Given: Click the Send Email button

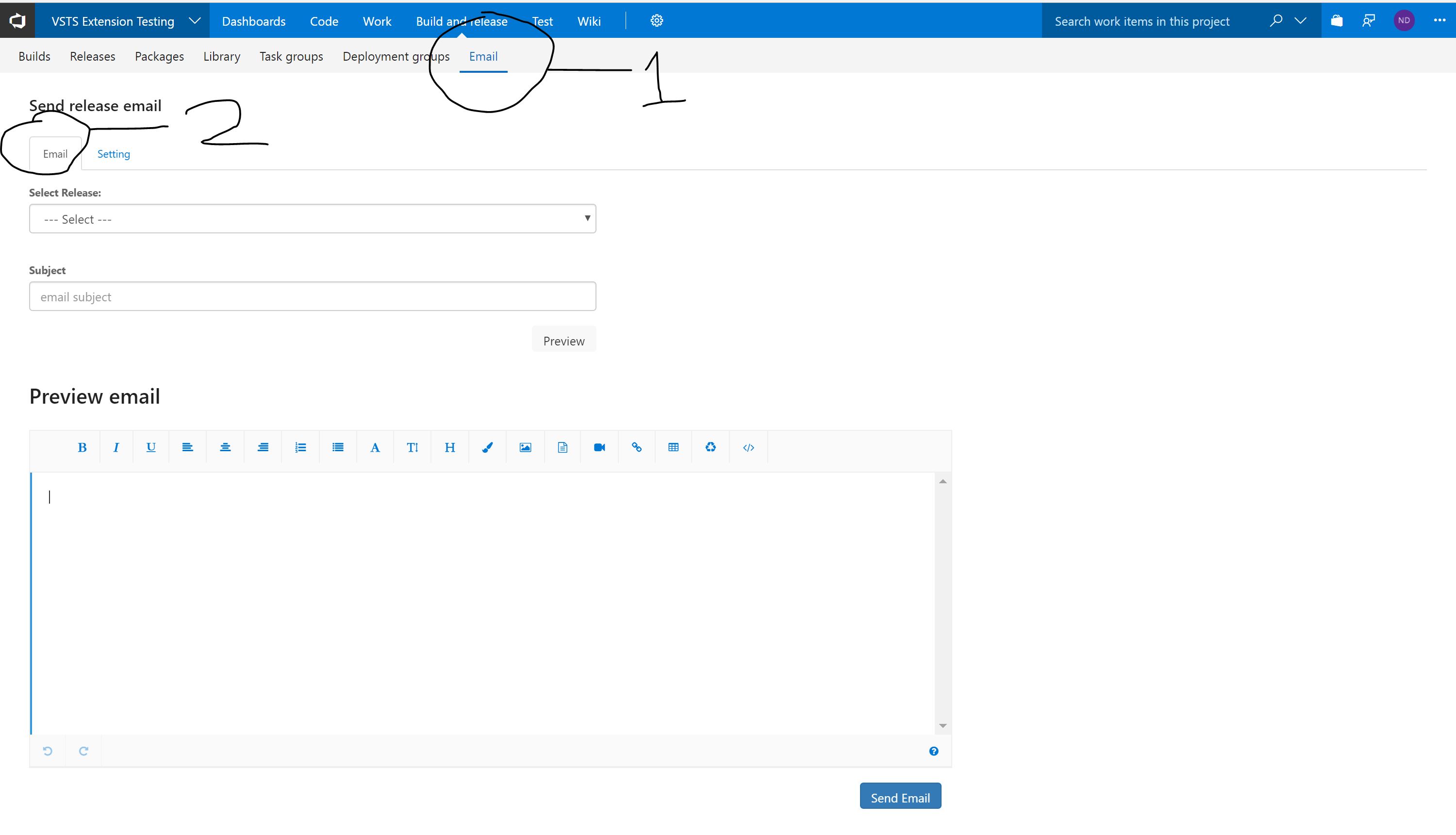Looking at the screenshot, I should (x=899, y=797).
